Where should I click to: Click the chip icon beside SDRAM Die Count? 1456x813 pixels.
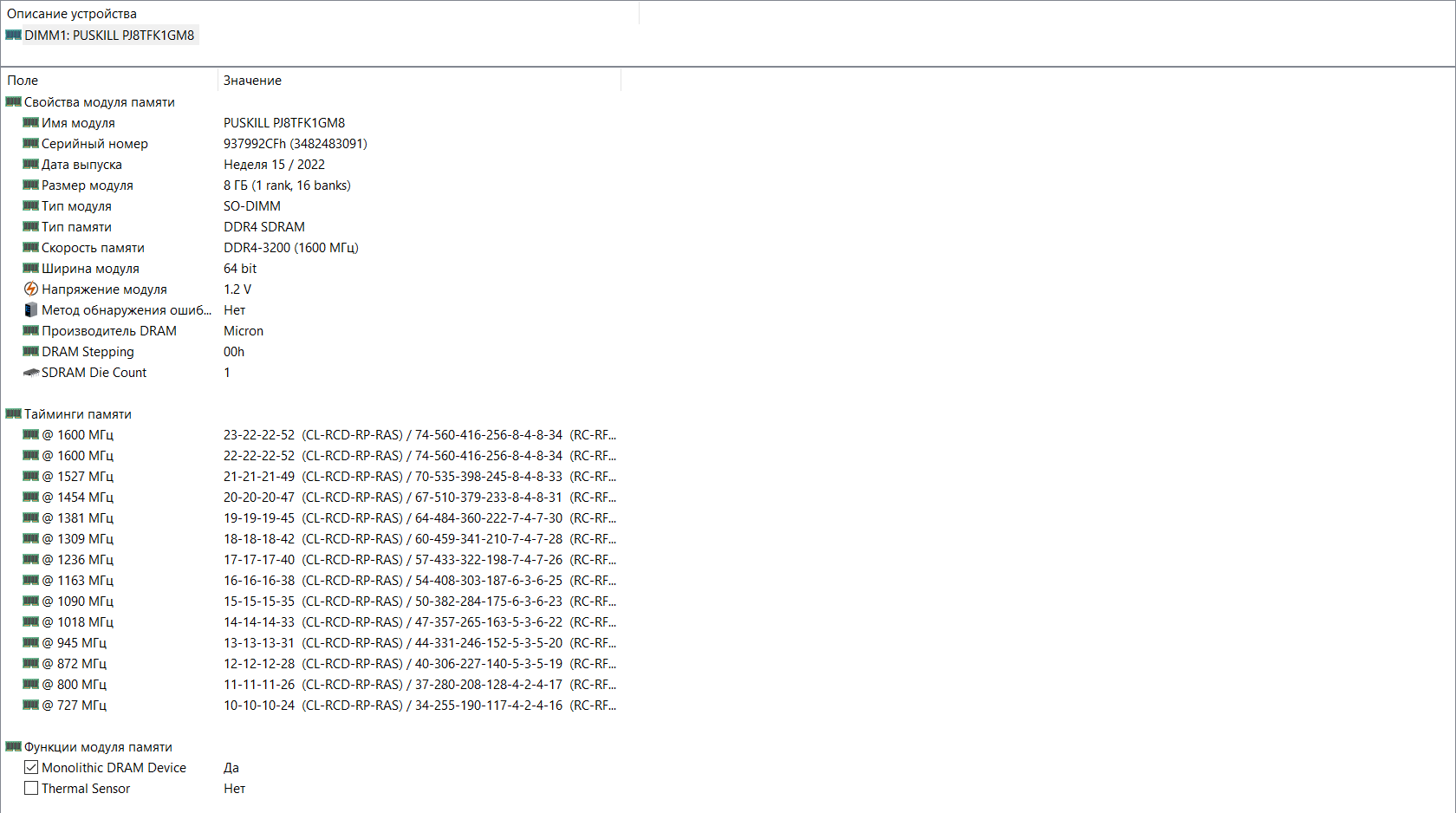pos(31,373)
